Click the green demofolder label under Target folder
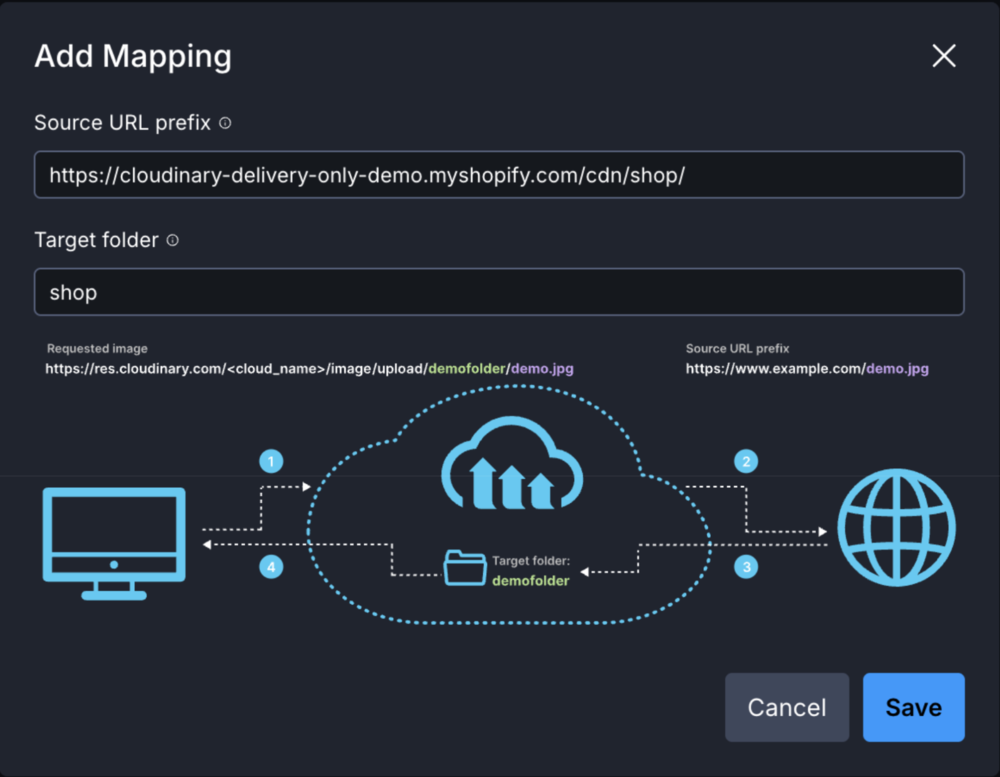Viewport: 1000px width, 777px height. pos(530,580)
